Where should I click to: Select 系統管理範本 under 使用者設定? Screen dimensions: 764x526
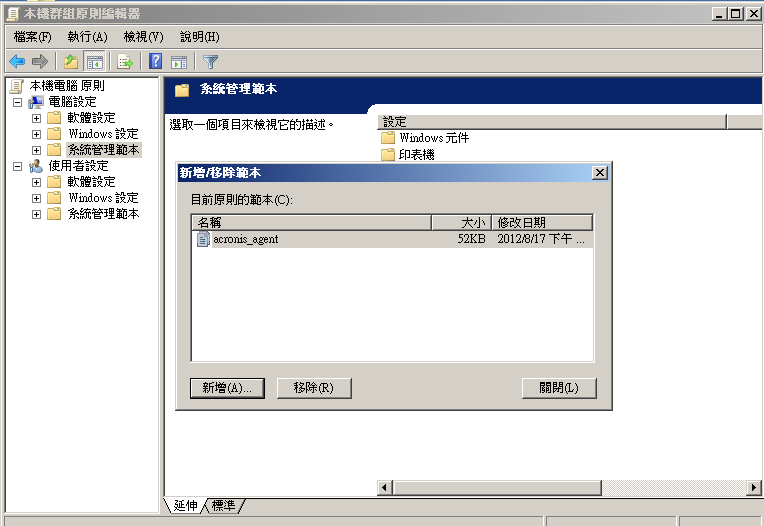[x=103, y=214]
